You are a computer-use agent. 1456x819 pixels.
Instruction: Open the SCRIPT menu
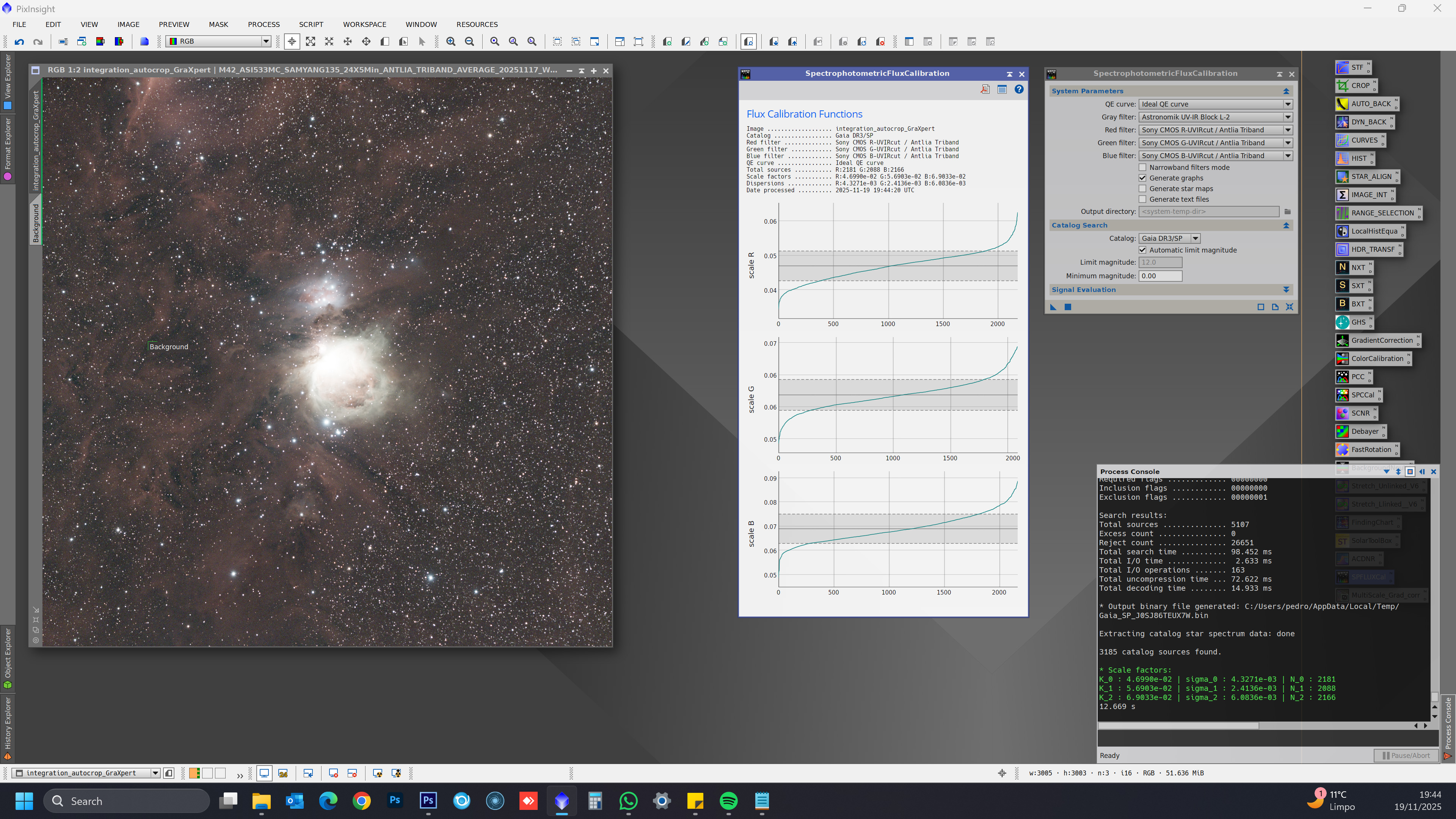(311, 24)
